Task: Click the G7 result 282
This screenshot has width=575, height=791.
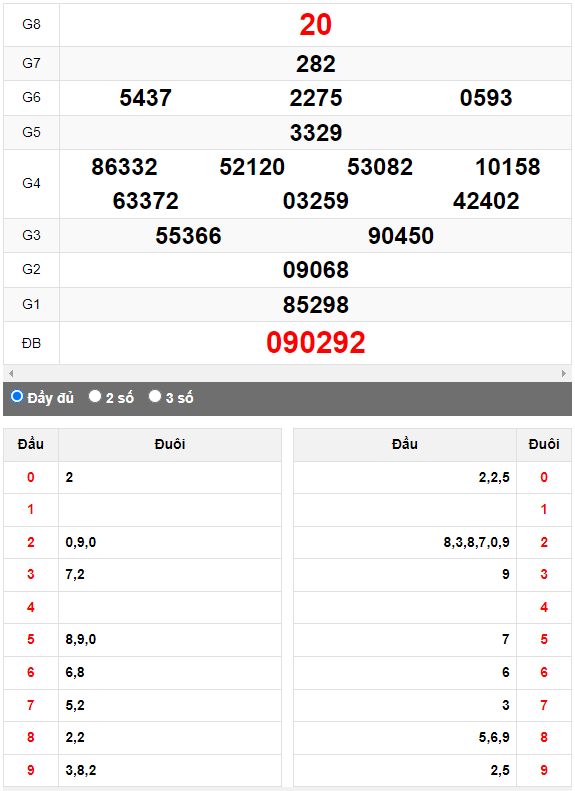Action: [316, 64]
